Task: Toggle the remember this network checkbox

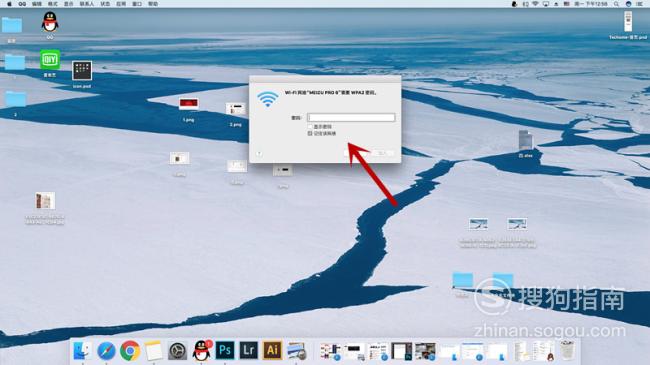Action: coord(310,134)
